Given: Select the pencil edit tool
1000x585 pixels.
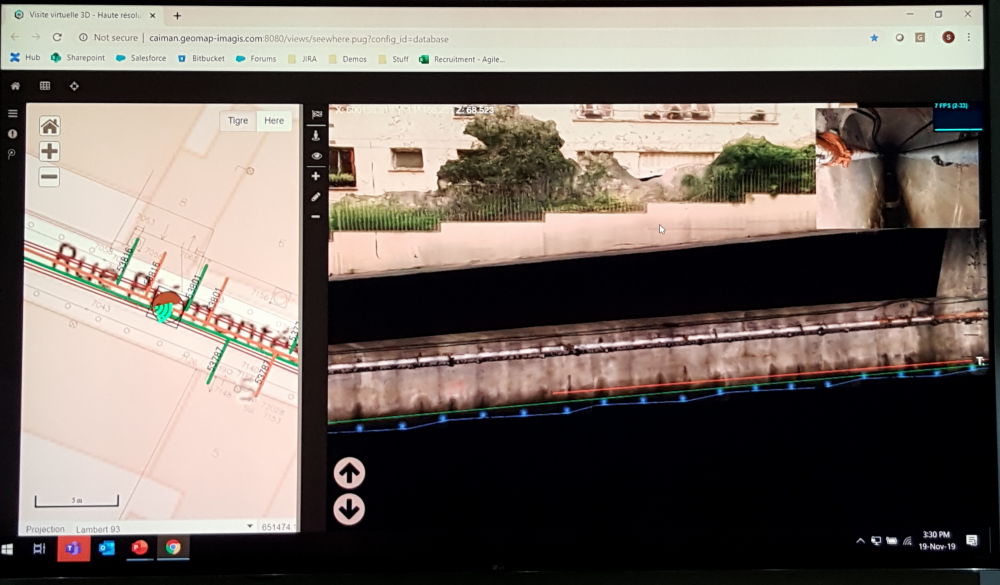Looking at the screenshot, I should [x=316, y=197].
